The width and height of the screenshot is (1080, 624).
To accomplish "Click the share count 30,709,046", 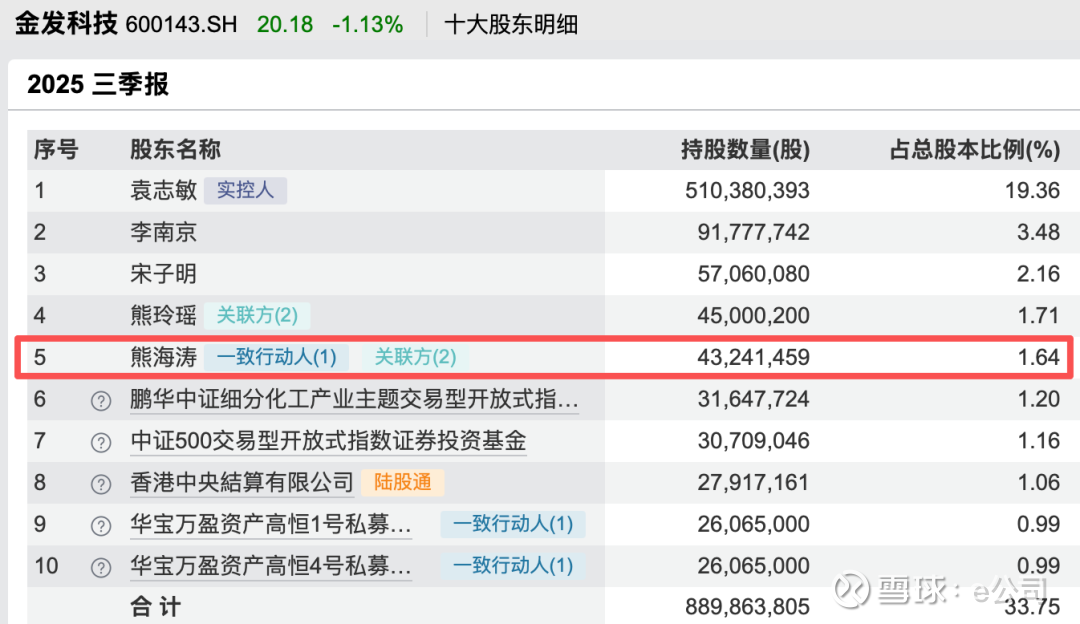I will tap(754, 441).
